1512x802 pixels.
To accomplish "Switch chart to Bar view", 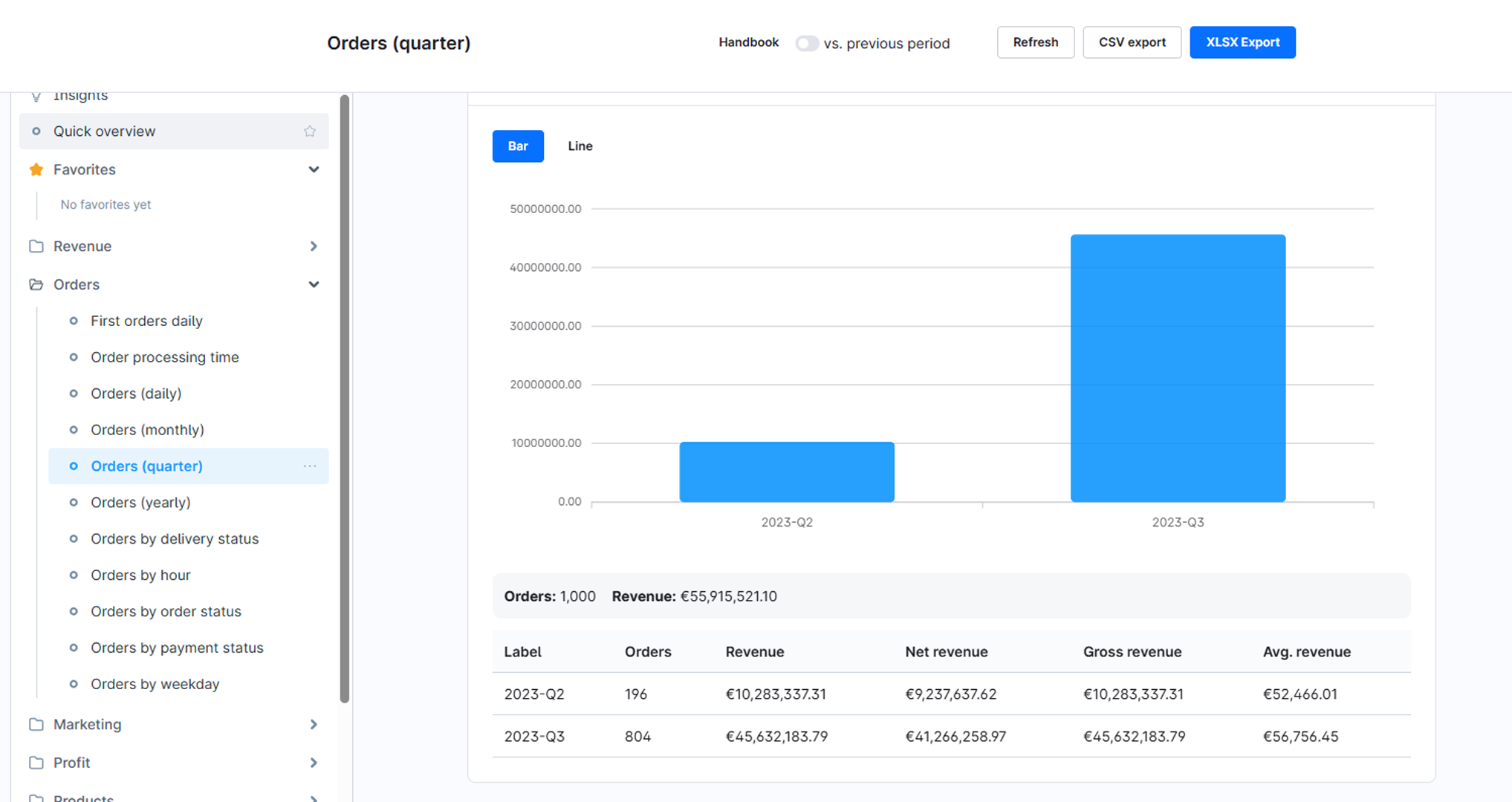I will (518, 146).
